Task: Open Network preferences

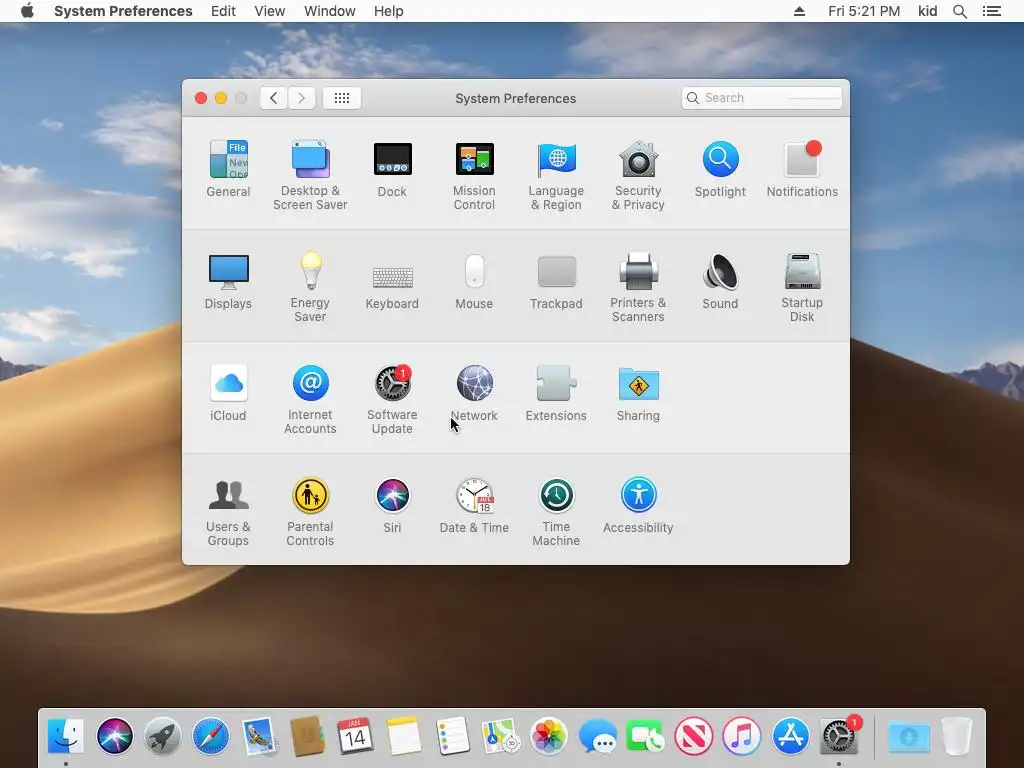Action: coord(474,393)
